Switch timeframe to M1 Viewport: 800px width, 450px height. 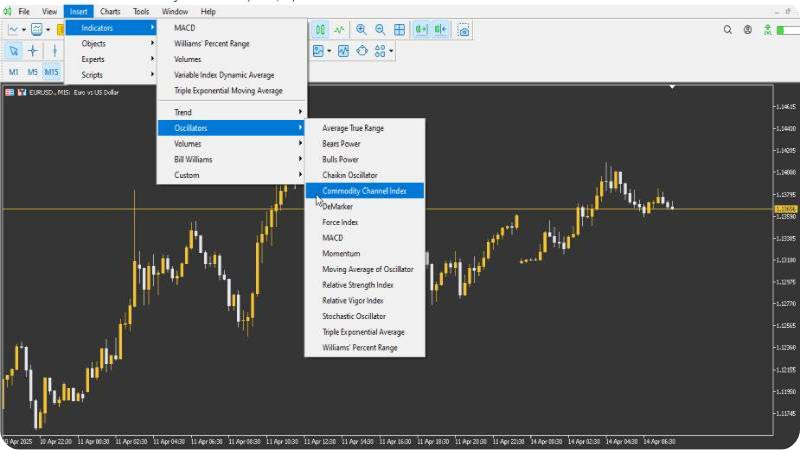[14, 72]
